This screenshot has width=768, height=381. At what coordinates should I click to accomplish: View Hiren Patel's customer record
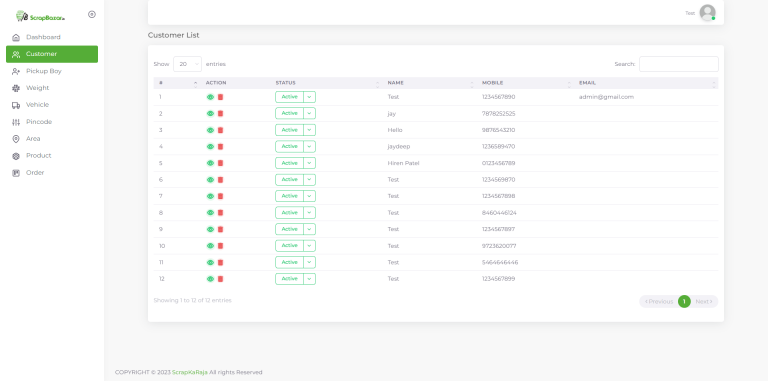[x=210, y=163]
